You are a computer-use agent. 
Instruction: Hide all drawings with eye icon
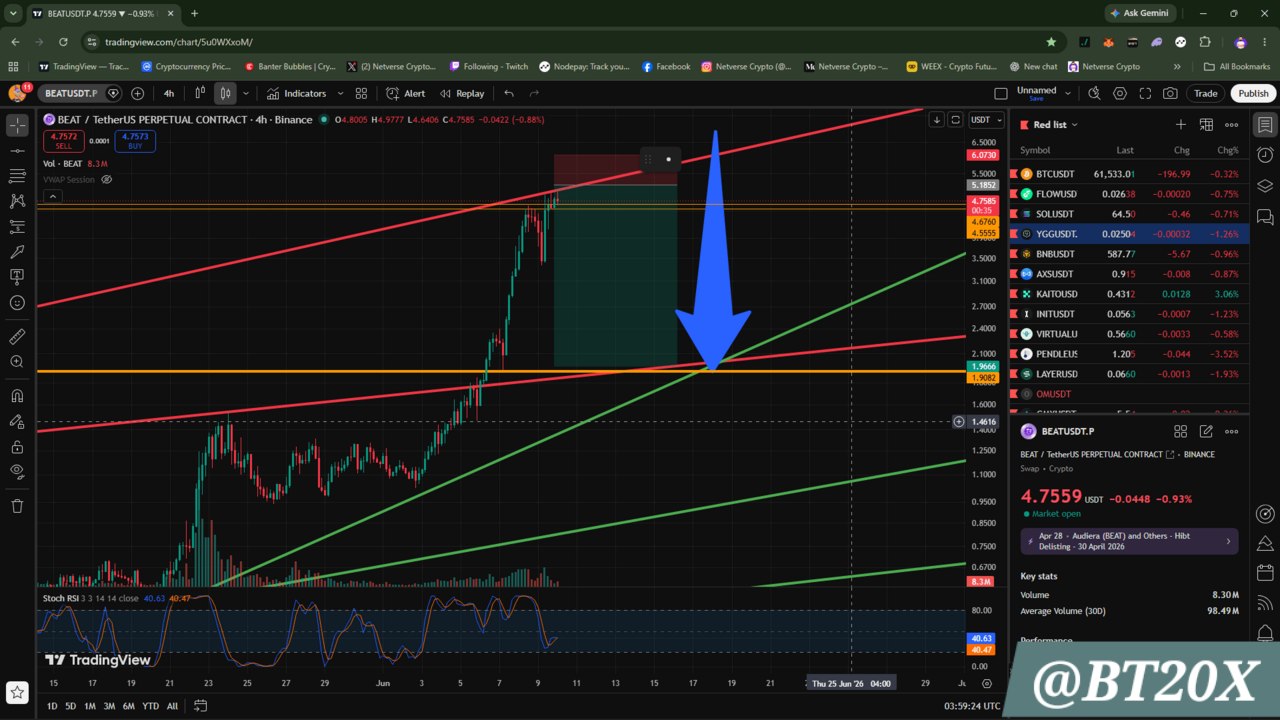coord(17,471)
